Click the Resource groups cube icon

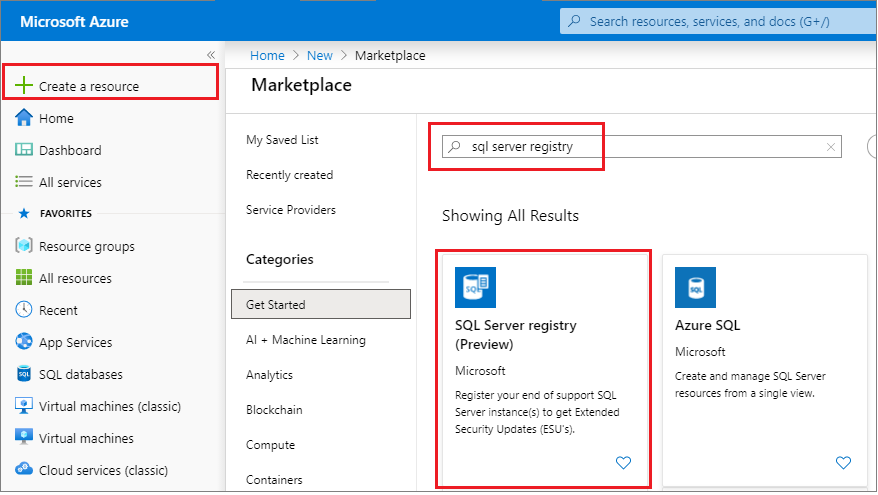[x=24, y=245]
